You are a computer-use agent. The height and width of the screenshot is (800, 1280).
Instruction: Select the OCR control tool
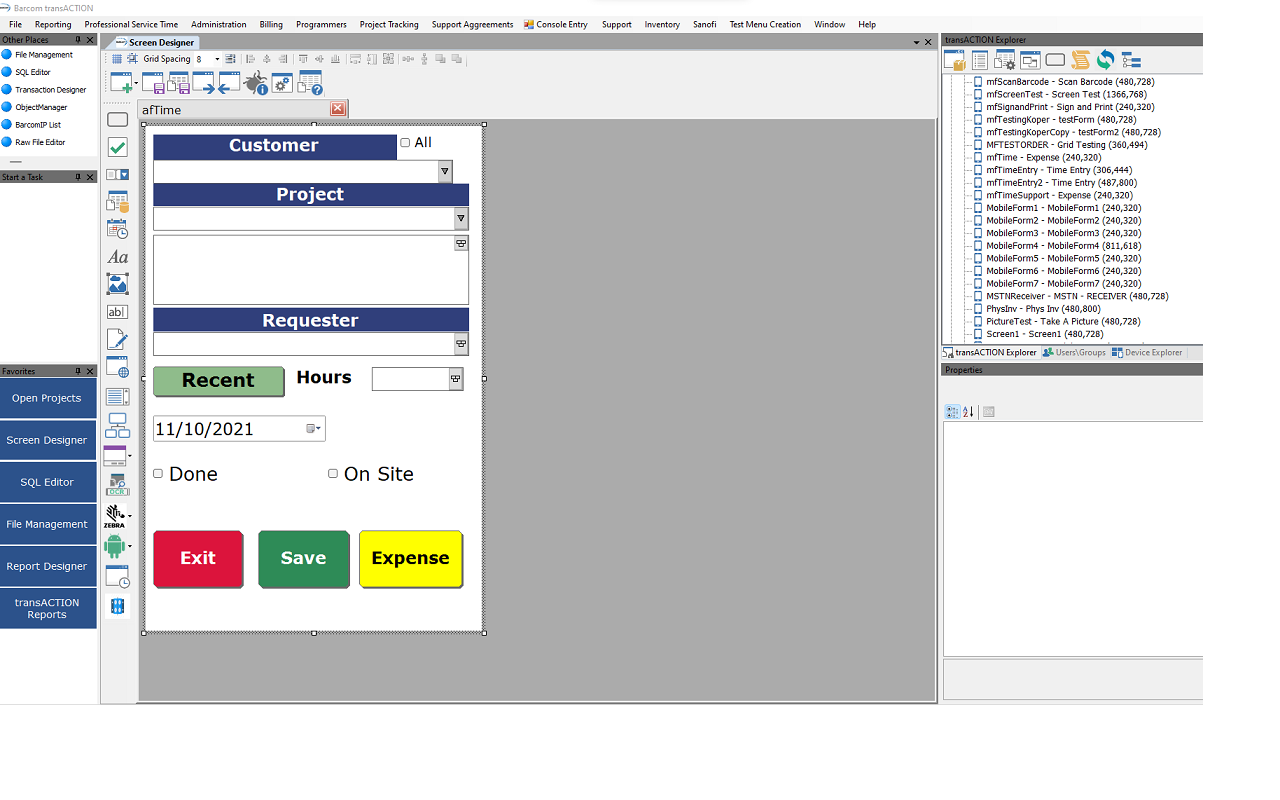(117, 485)
